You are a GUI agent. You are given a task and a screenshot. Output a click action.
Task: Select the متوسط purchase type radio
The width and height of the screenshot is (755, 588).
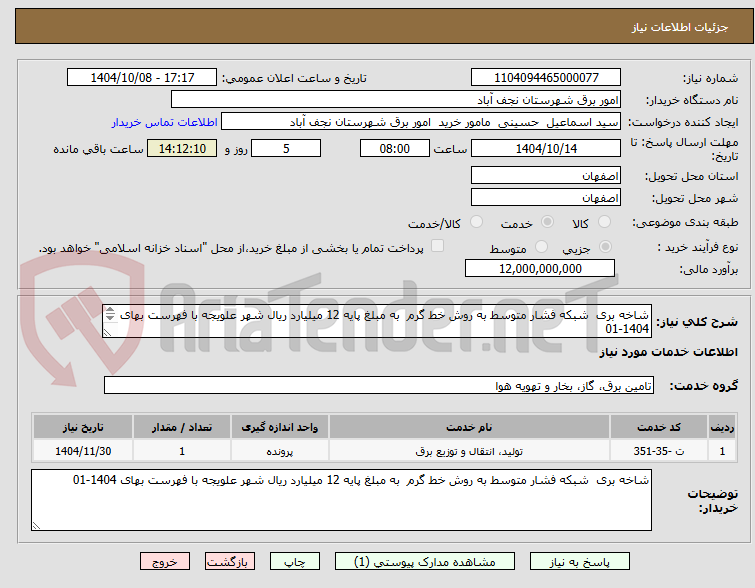(542, 247)
